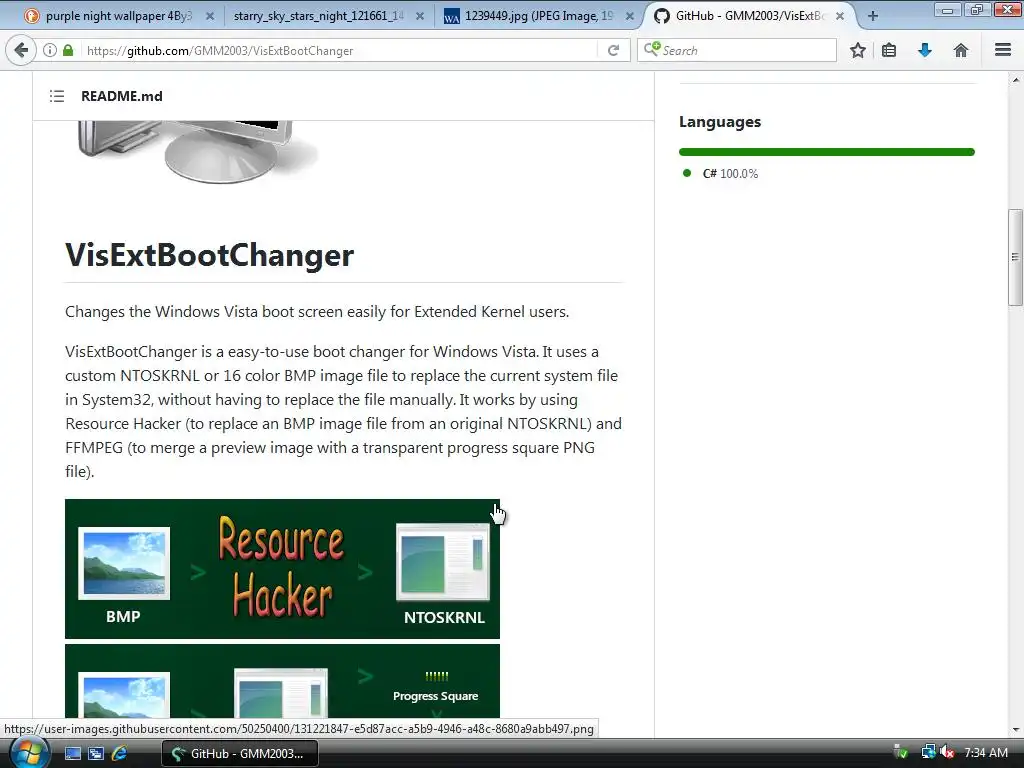Viewport: 1024px width, 768px height.
Task: Click the page vertical scrollbar thumb
Action: [x=1016, y=257]
